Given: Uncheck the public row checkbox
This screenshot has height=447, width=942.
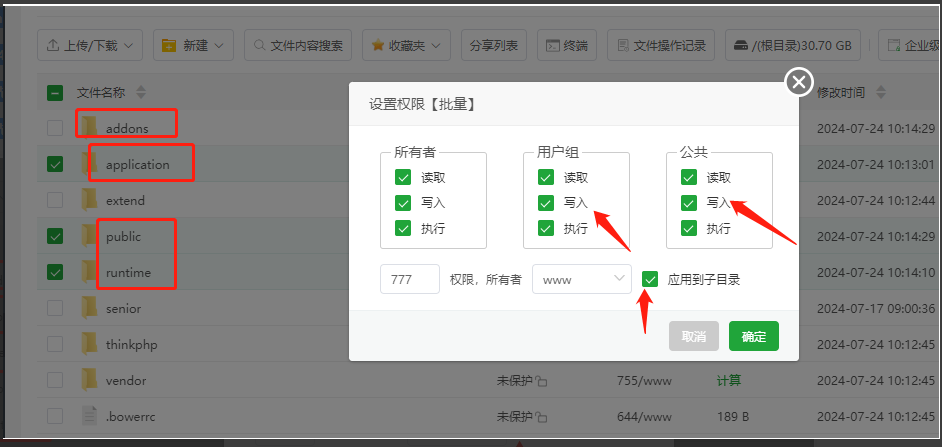Looking at the screenshot, I should [55, 236].
